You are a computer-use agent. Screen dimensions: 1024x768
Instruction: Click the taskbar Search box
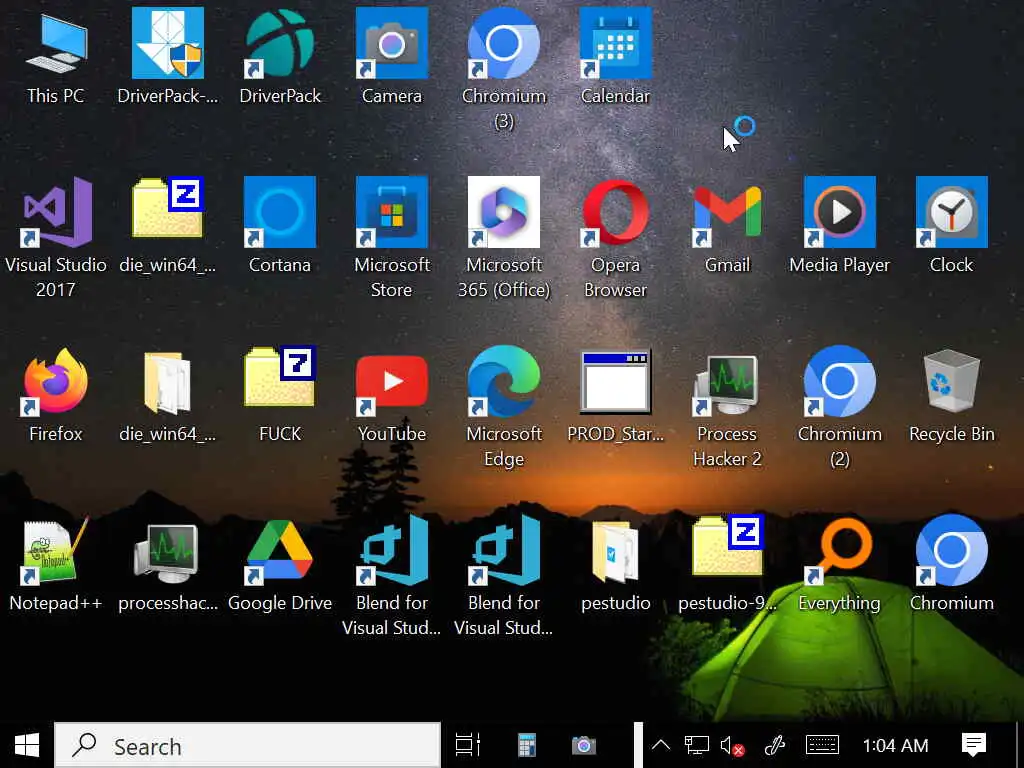pos(248,745)
